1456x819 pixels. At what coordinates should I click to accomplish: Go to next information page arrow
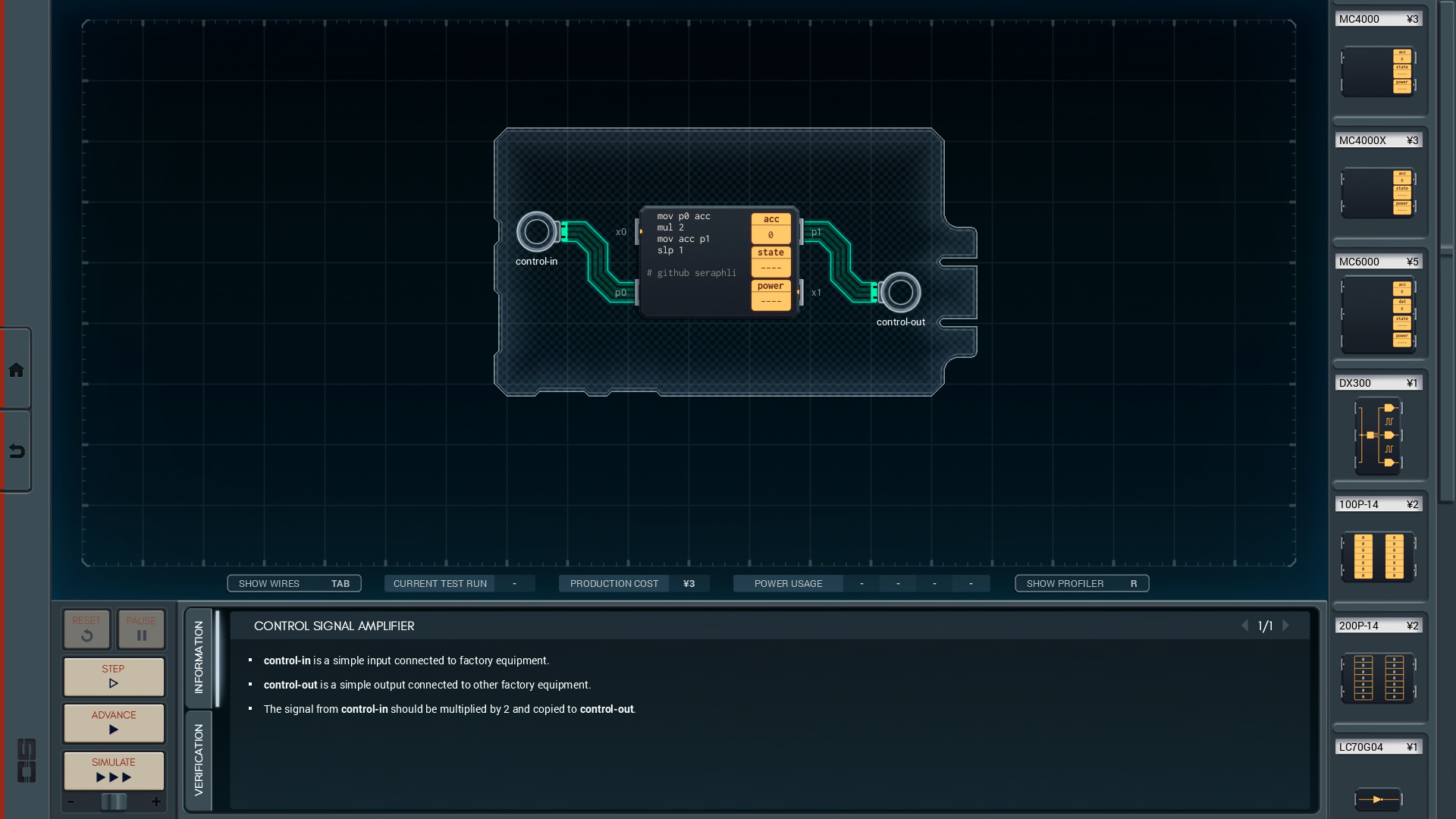[x=1286, y=626]
